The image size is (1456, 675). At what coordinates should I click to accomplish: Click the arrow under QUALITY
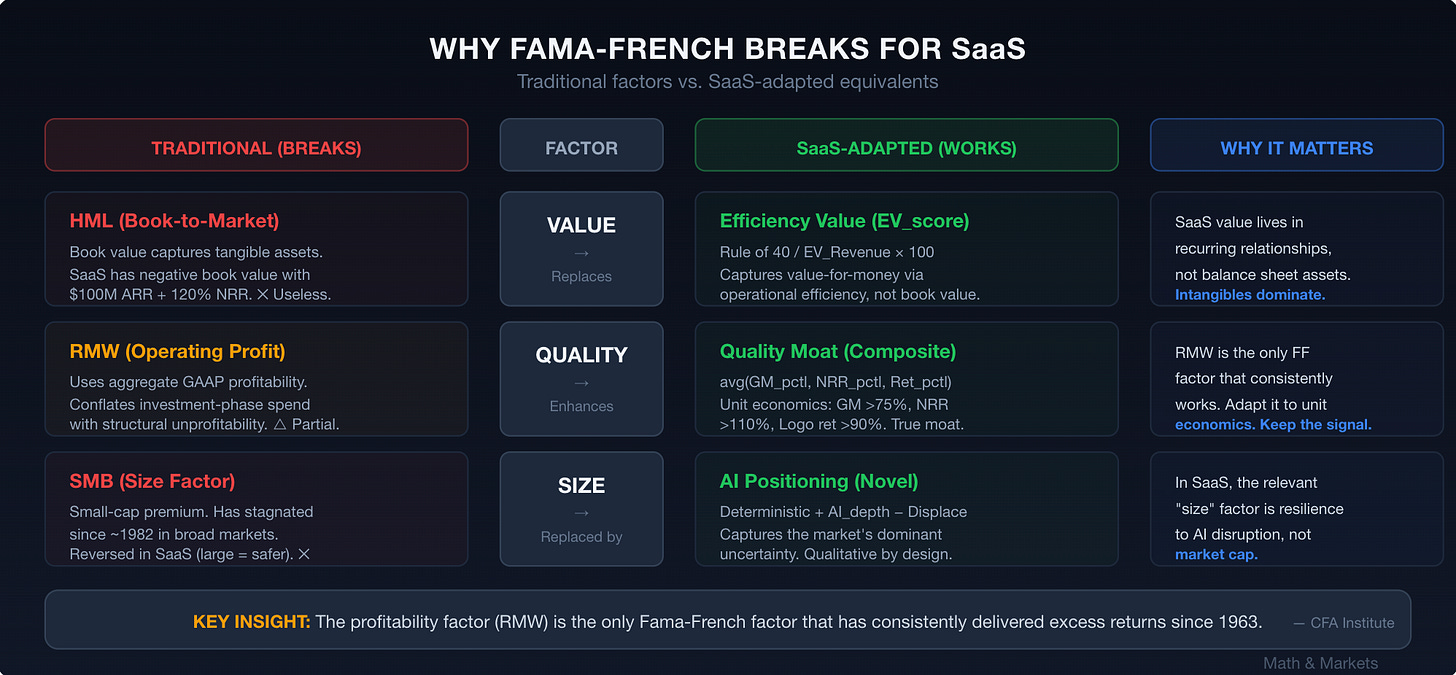point(581,384)
